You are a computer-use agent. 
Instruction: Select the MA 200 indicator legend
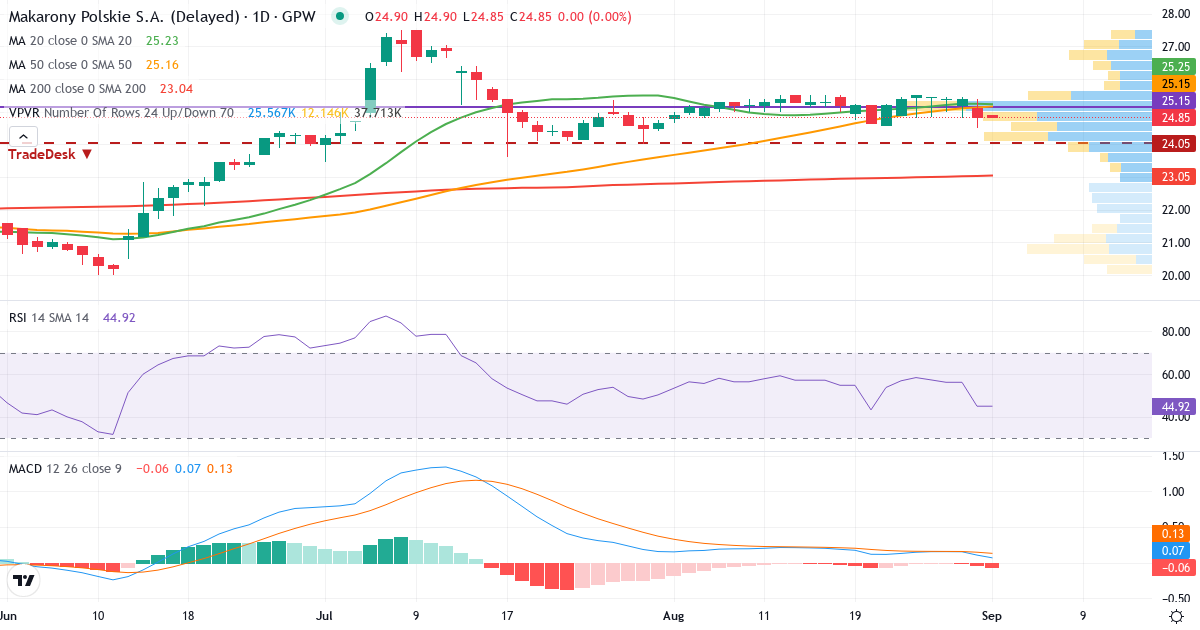click(77, 89)
